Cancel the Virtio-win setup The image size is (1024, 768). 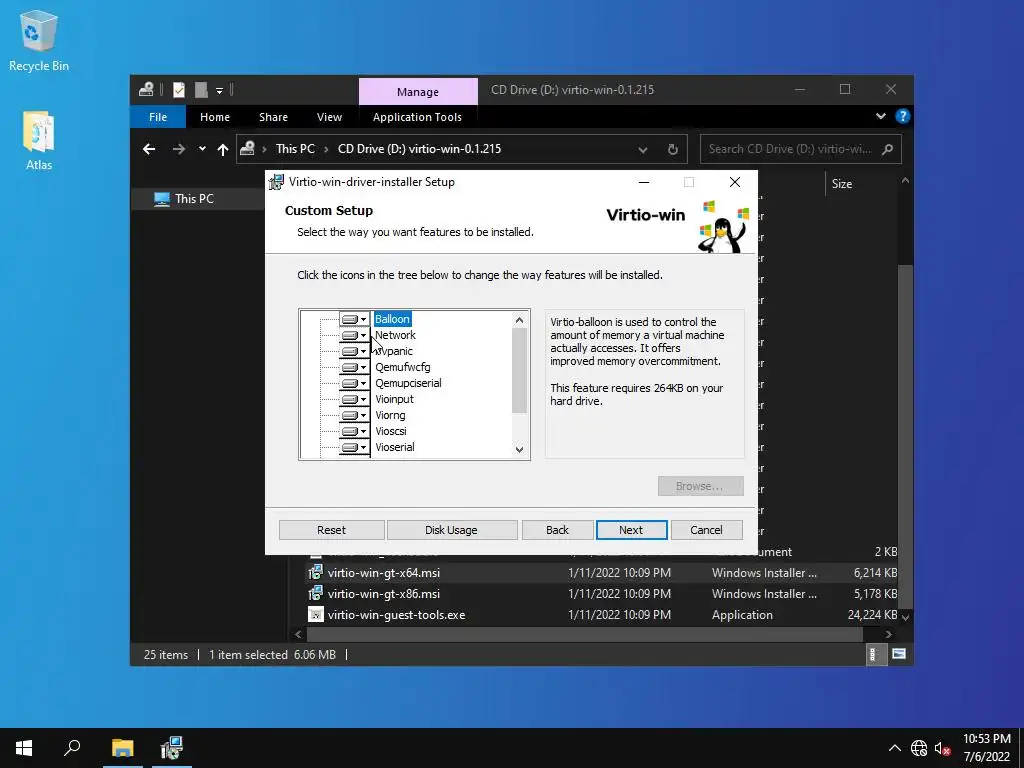pos(706,530)
